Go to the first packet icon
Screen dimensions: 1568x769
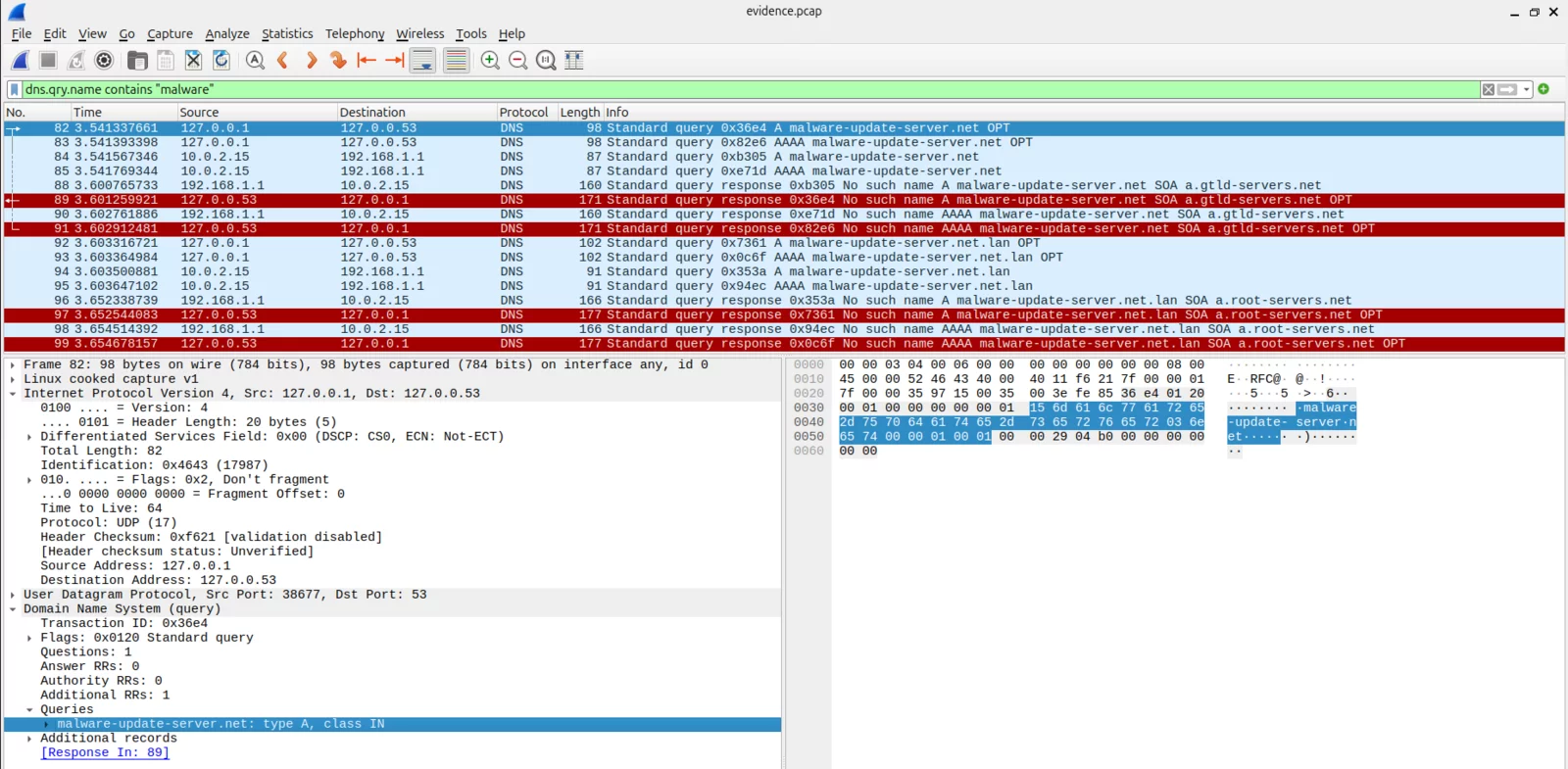tap(367, 61)
